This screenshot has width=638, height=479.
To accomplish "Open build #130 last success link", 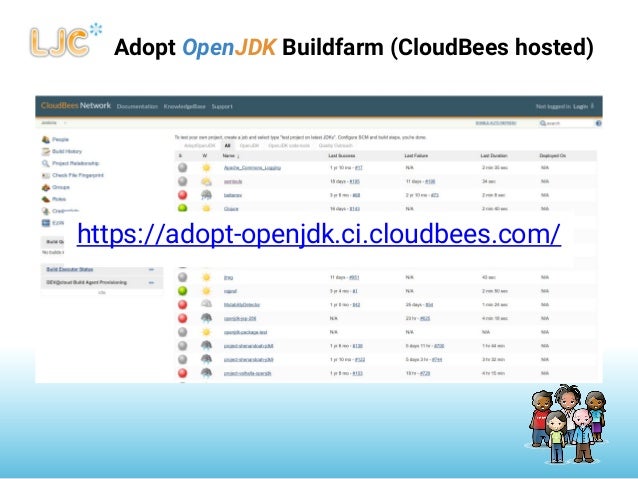I will (x=357, y=346).
